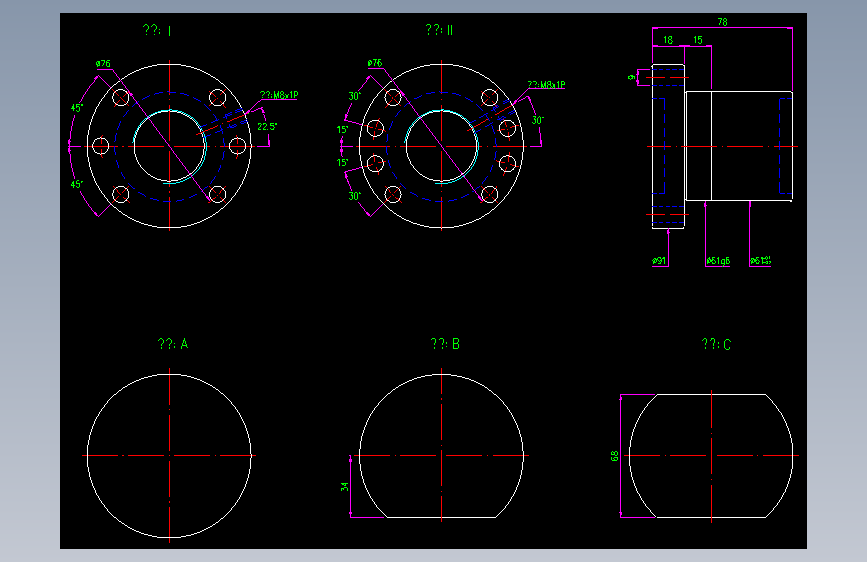Click the '??: I' view title

pyautogui.click(x=157, y=30)
